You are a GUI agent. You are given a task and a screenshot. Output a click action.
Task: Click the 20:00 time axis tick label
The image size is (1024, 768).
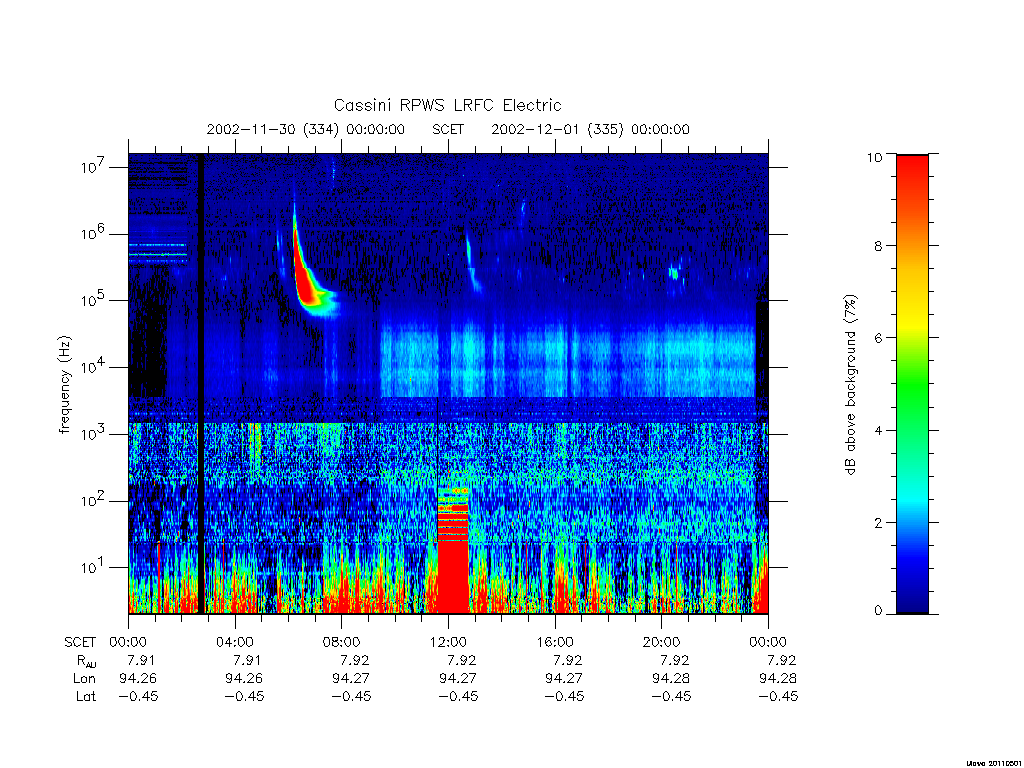[x=661, y=642]
